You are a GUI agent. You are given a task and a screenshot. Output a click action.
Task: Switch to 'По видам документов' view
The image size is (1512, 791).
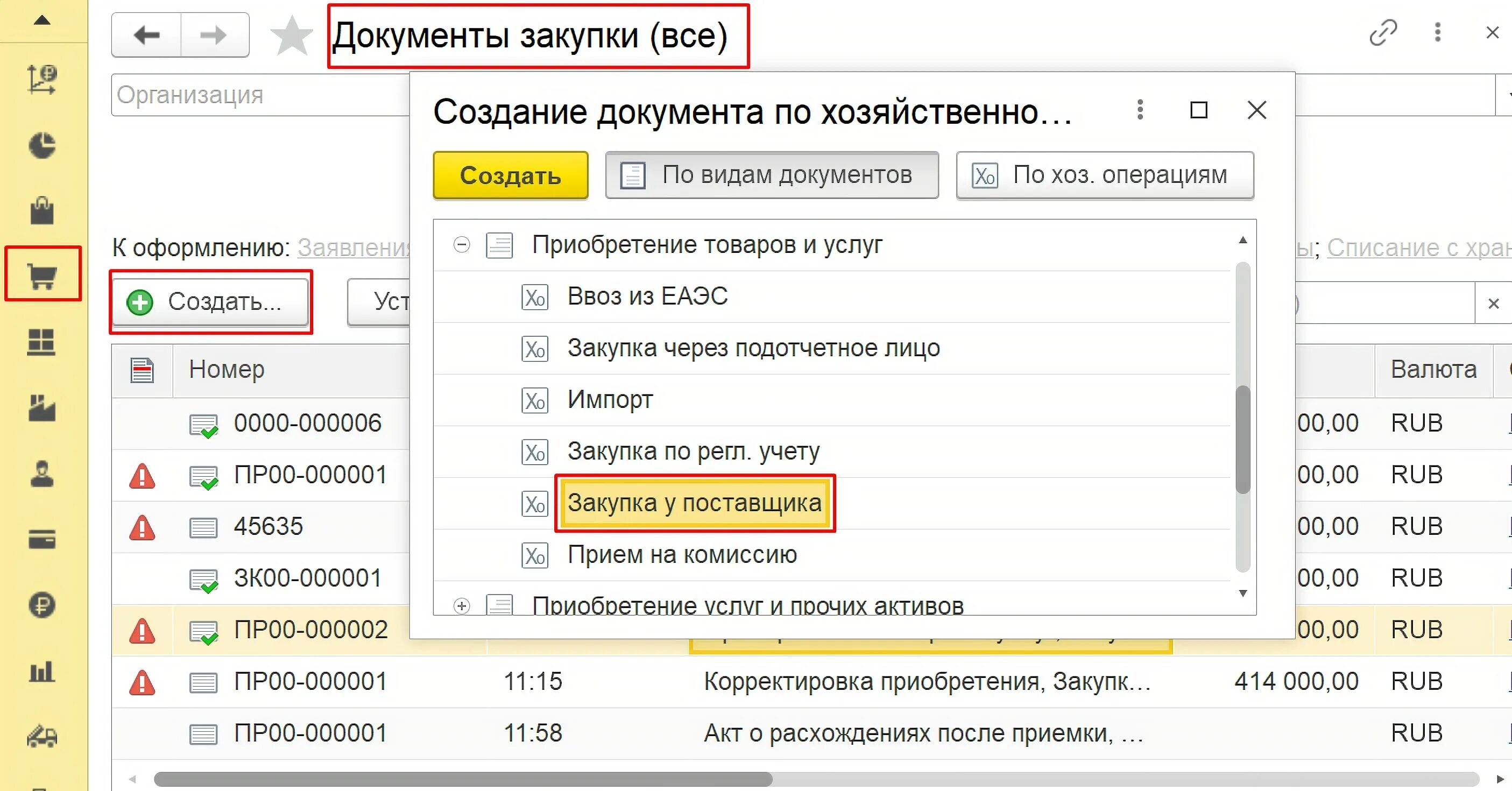click(x=772, y=175)
